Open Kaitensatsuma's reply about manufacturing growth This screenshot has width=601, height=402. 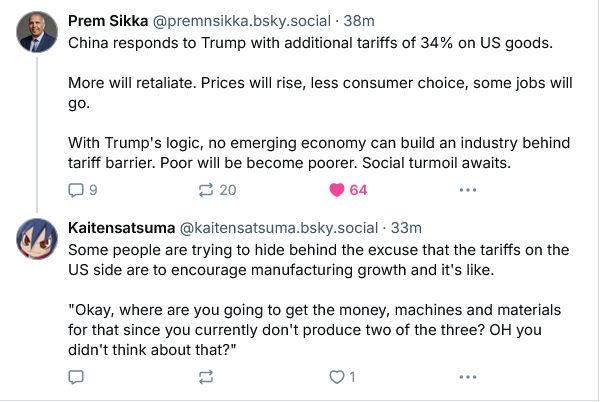click(319, 300)
